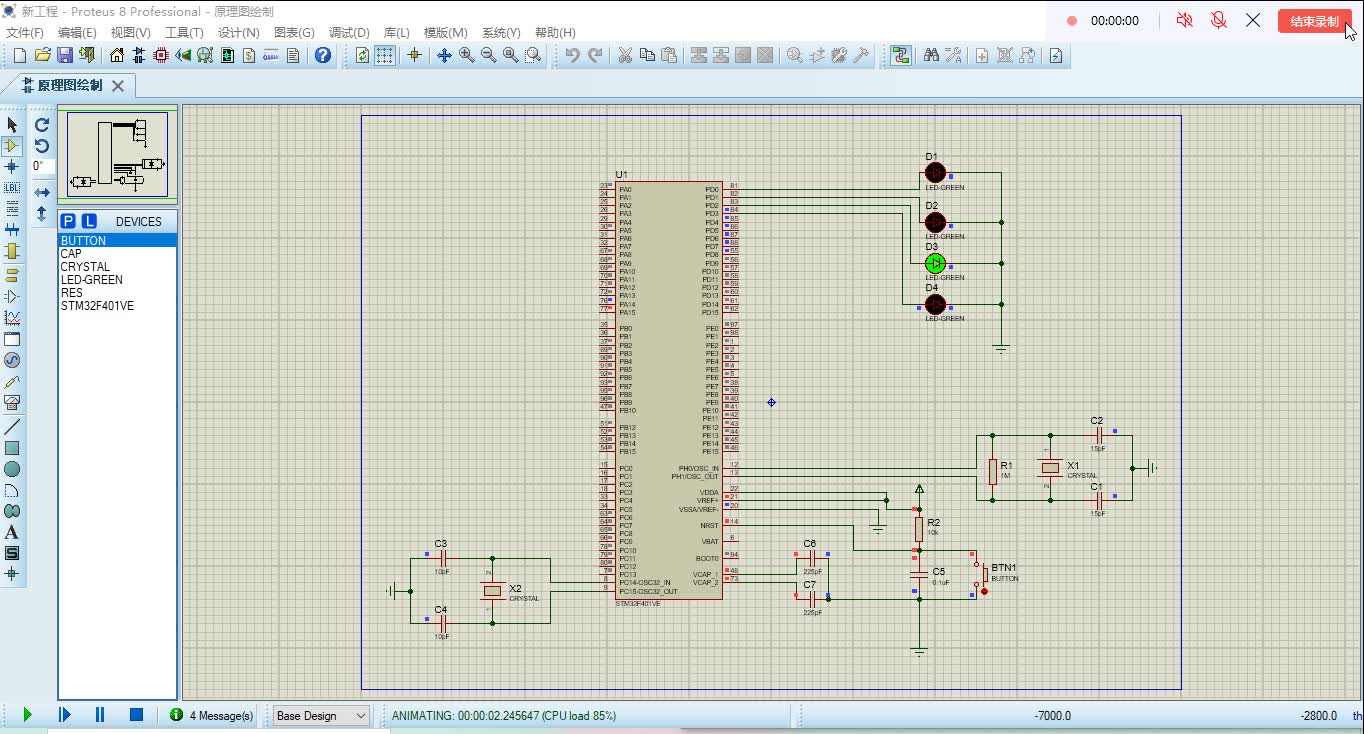Mute the microphone in the recorder bar
The height and width of the screenshot is (734, 1364).
pos(1218,20)
